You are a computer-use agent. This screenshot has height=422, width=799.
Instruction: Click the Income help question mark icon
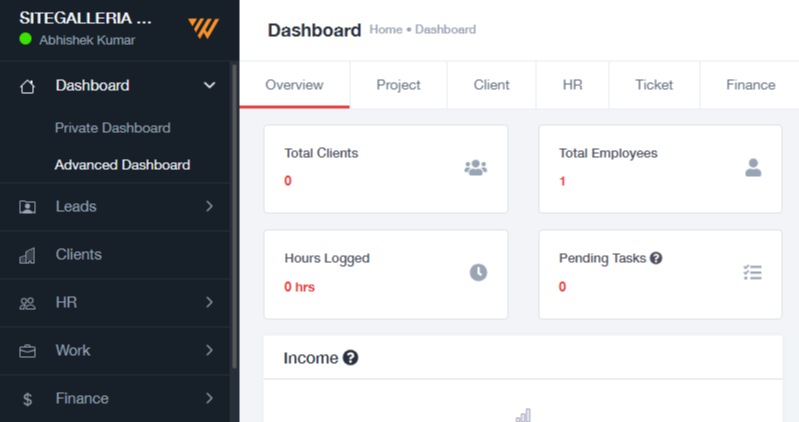[x=351, y=358]
